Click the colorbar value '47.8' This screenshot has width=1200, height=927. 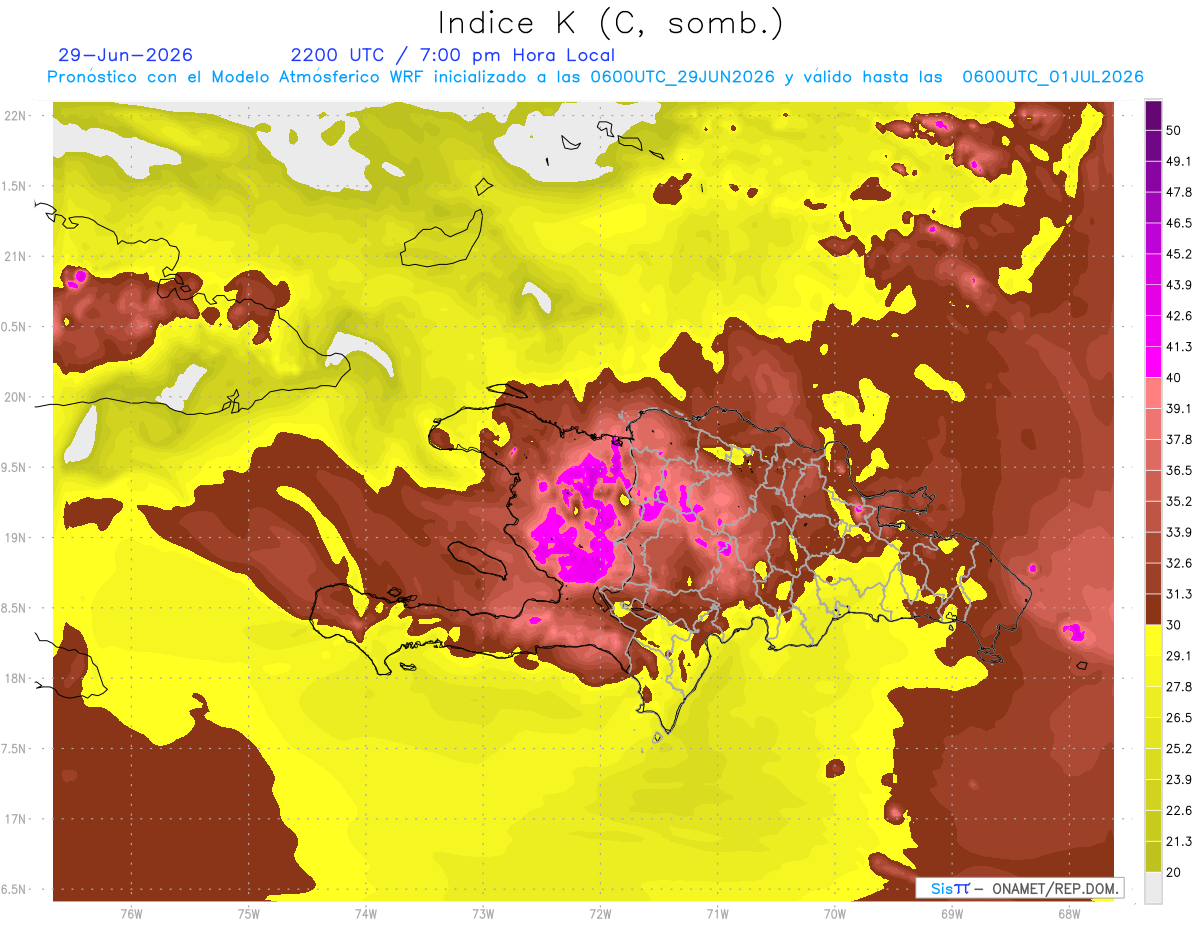coord(1179,191)
